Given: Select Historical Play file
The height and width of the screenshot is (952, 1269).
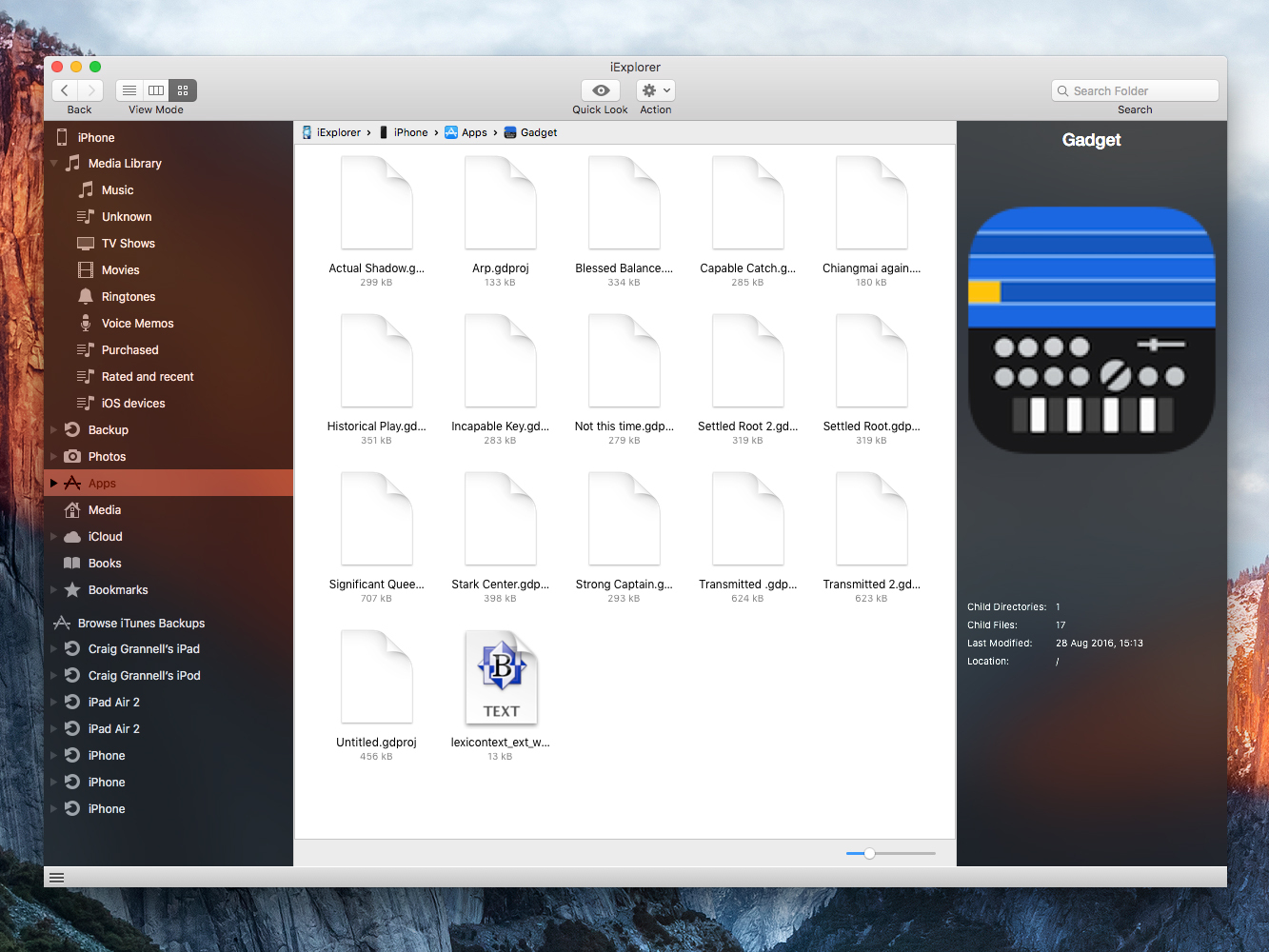Looking at the screenshot, I should [377, 379].
